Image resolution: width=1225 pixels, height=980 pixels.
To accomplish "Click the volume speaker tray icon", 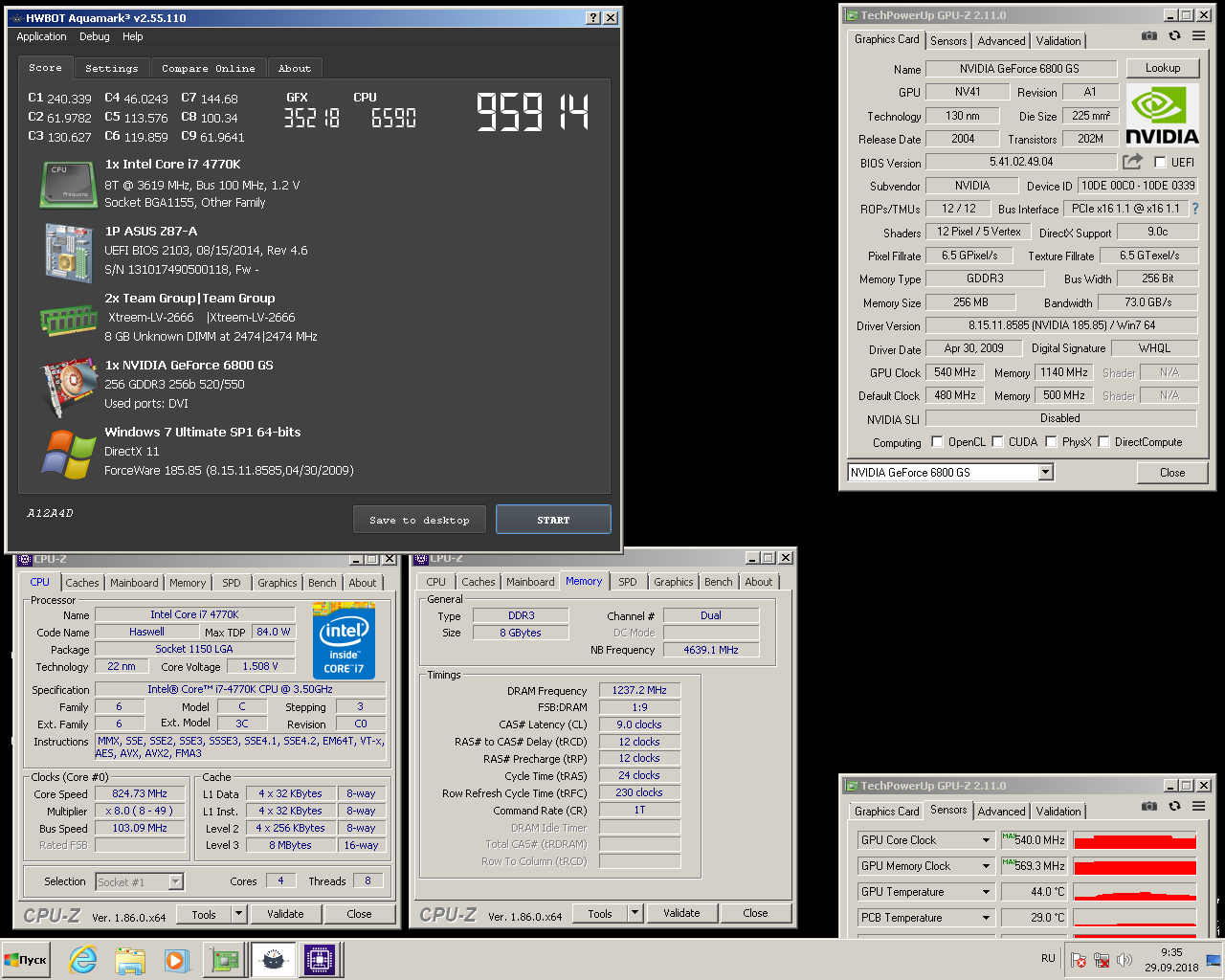I will 1125,959.
